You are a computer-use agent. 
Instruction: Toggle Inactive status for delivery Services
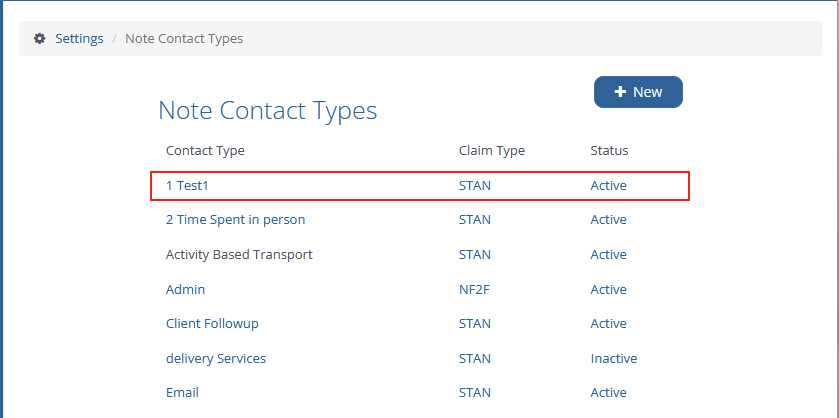click(613, 358)
